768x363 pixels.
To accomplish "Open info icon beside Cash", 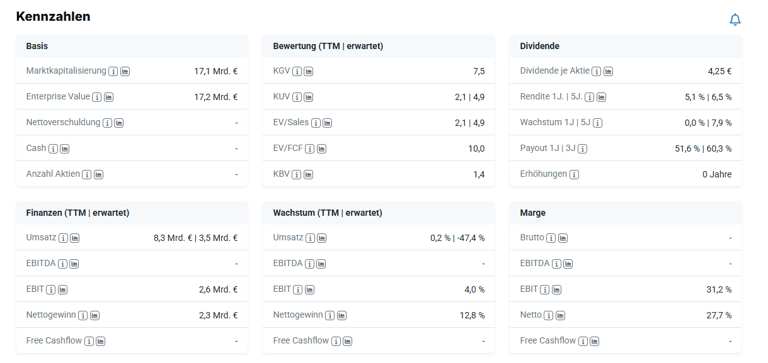I will tap(53, 148).
